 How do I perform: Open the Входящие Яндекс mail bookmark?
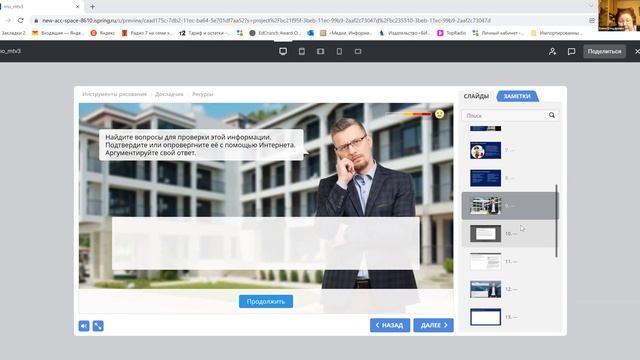[58, 33]
